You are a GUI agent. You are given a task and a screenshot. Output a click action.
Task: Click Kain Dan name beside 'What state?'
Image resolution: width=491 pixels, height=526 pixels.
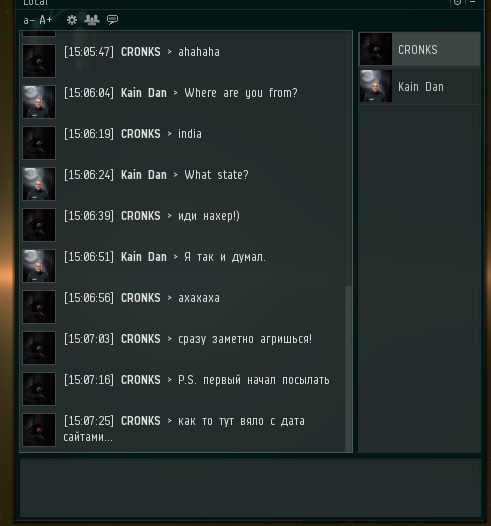point(144,175)
